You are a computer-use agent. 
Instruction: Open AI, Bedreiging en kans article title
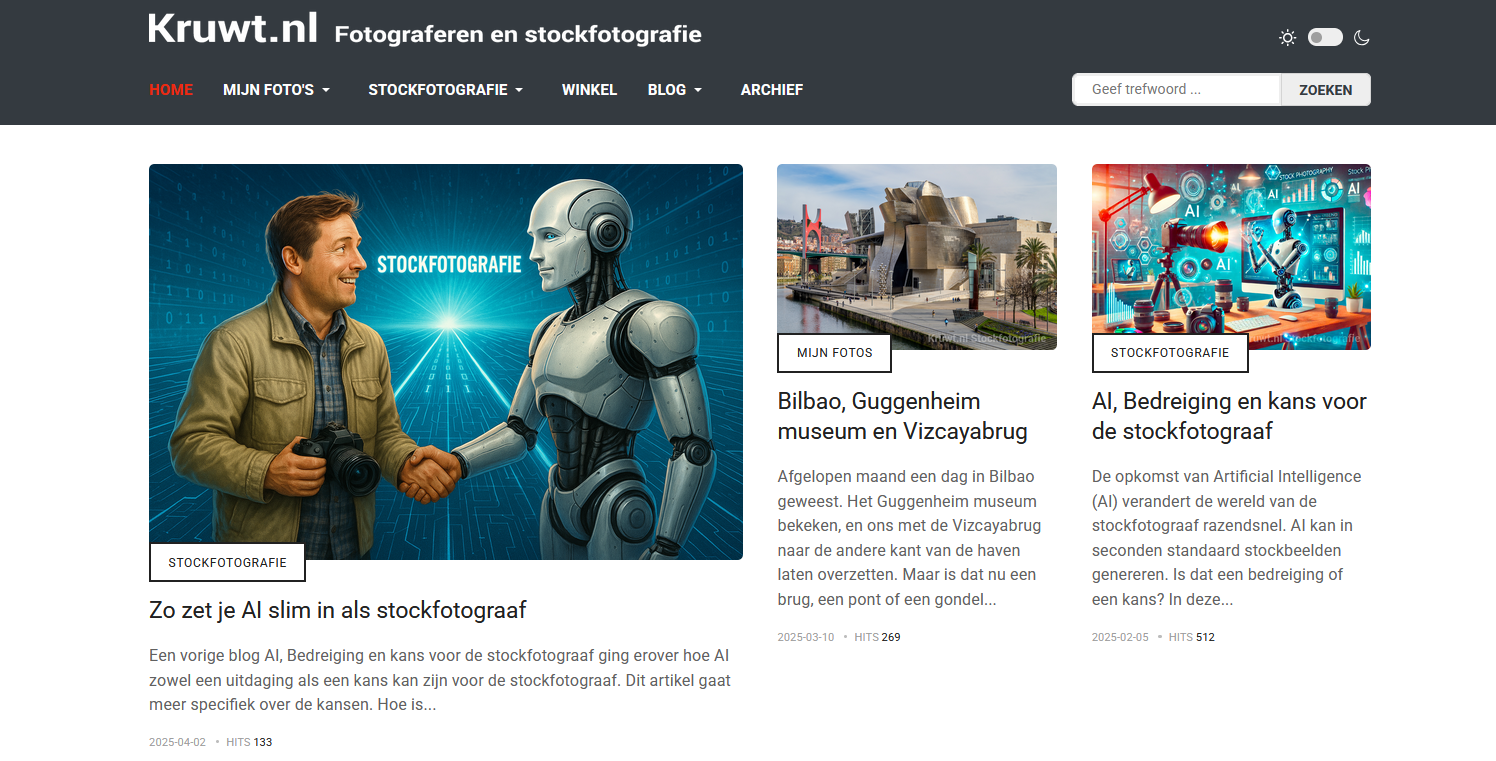point(1229,416)
